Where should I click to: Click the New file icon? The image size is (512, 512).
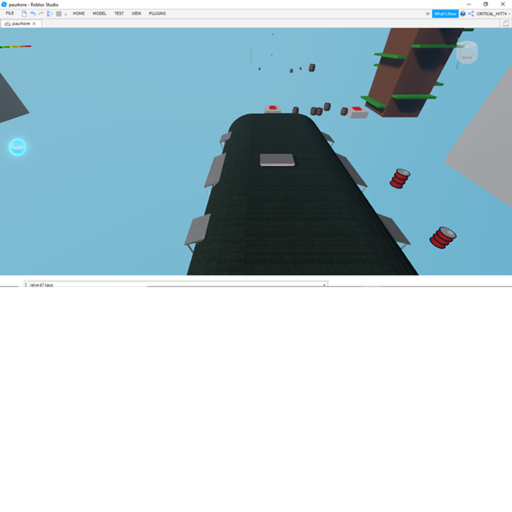pos(24,14)
